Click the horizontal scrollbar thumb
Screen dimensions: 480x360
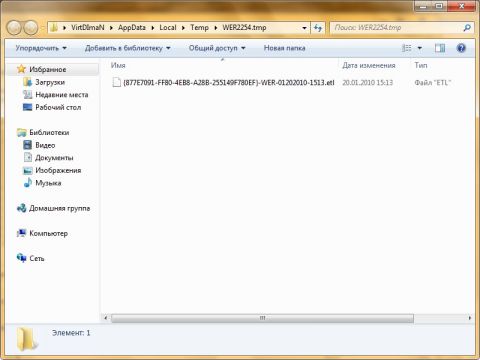[262, 318]
